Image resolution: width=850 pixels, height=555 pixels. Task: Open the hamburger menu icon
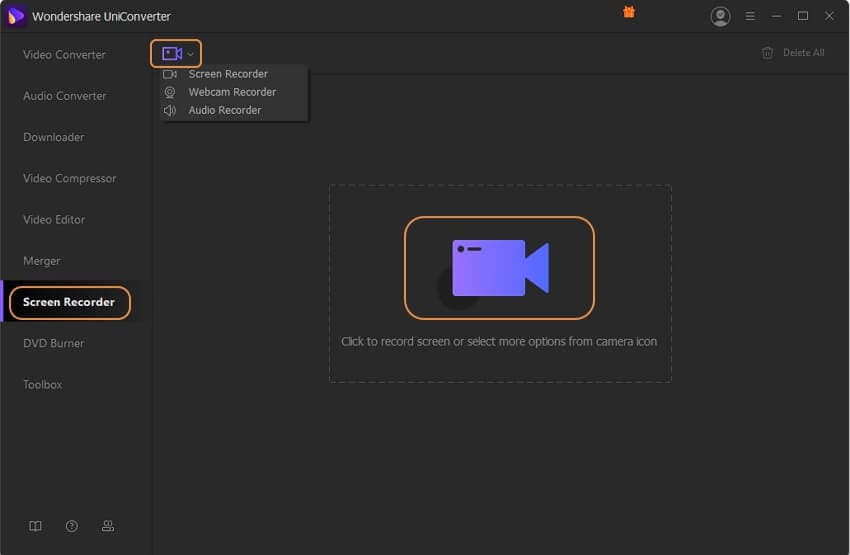[x=750, y=16]
